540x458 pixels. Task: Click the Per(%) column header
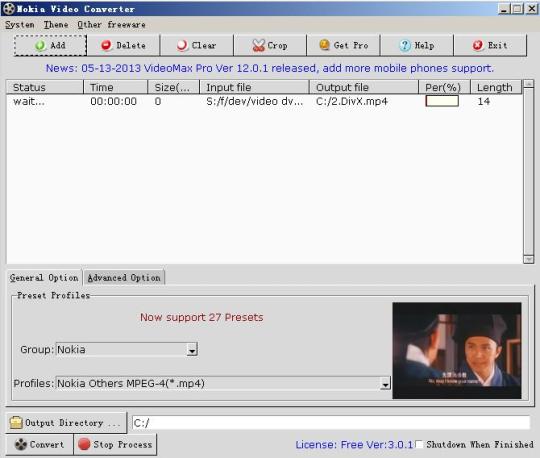coord(445,87)
